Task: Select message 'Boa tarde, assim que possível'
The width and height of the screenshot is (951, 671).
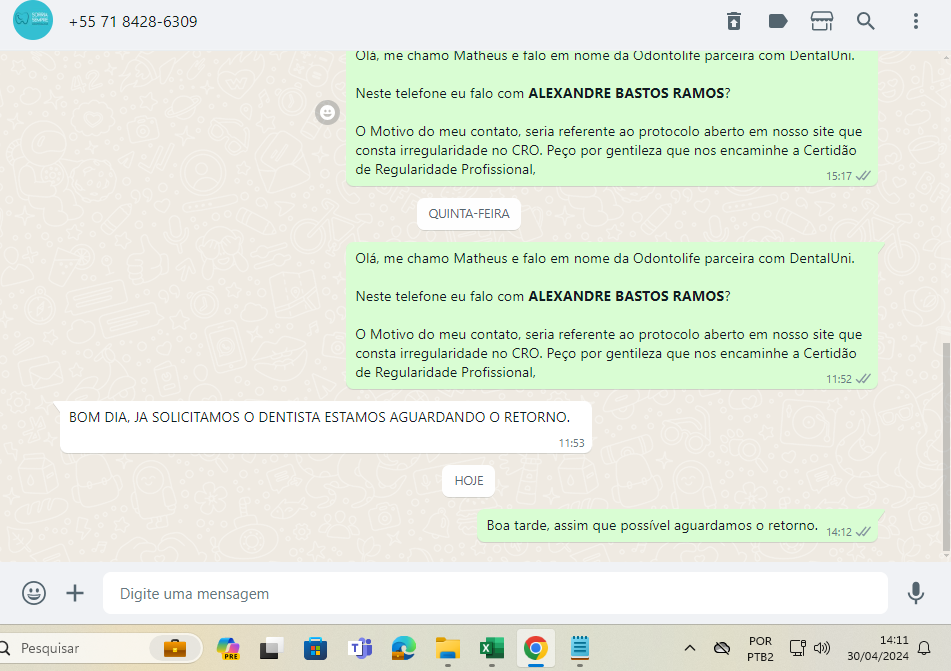Action: (677, 526)
